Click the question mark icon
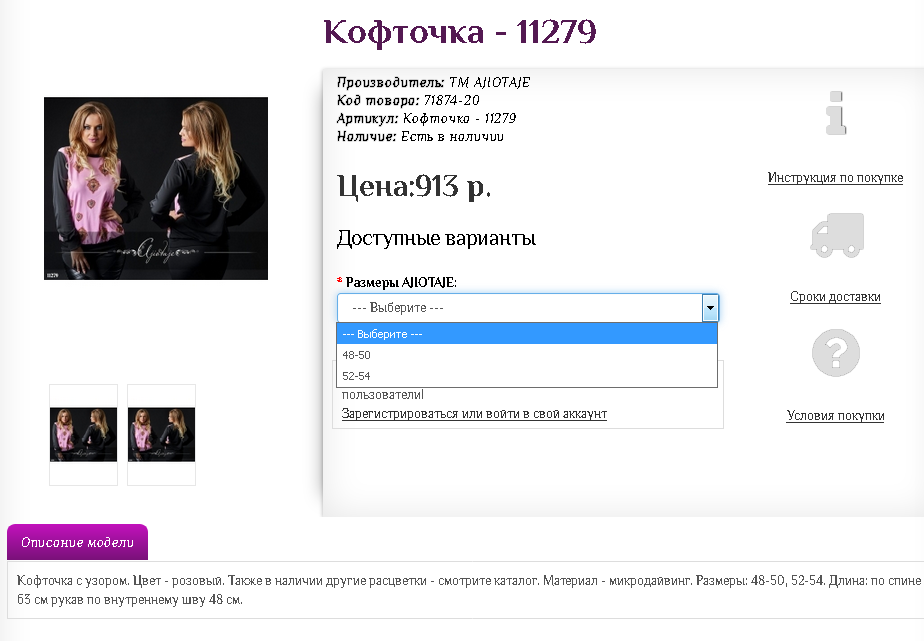Screen dimensions: 924x641 tap(836, 353)
